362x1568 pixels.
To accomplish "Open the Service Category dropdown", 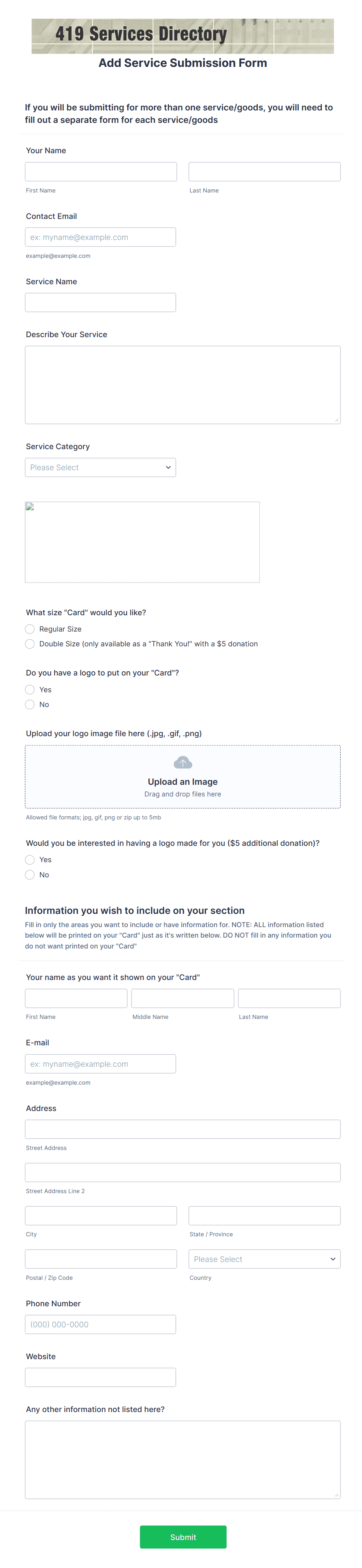I will click(100, 467).
